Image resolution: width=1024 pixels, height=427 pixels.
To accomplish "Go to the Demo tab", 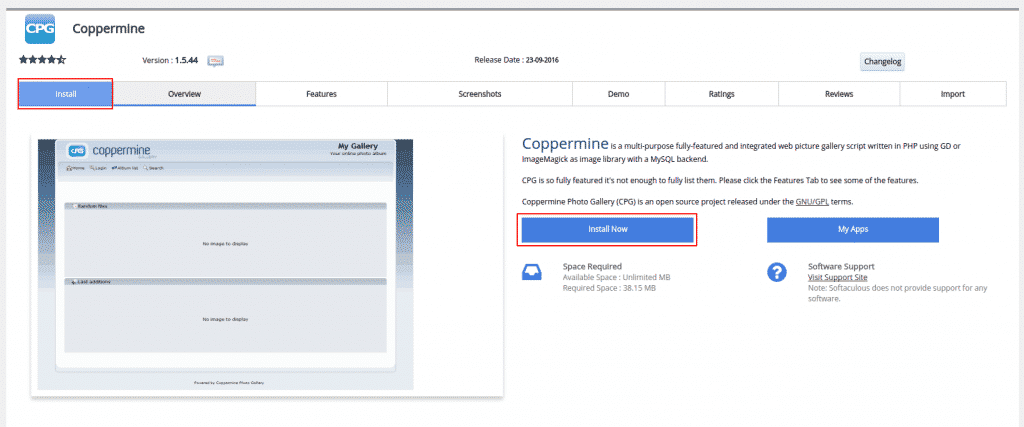I will tap(618, 94).
